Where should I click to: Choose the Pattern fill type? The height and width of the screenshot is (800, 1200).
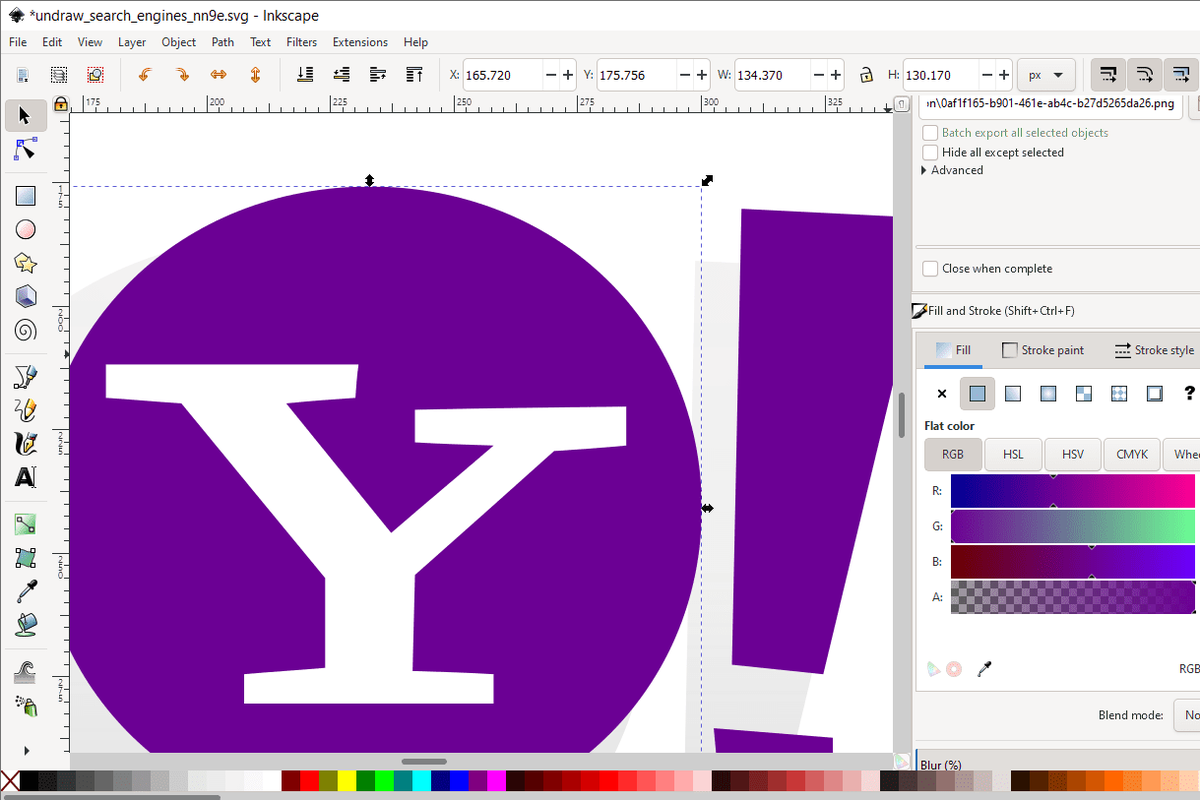point(1119,394)
